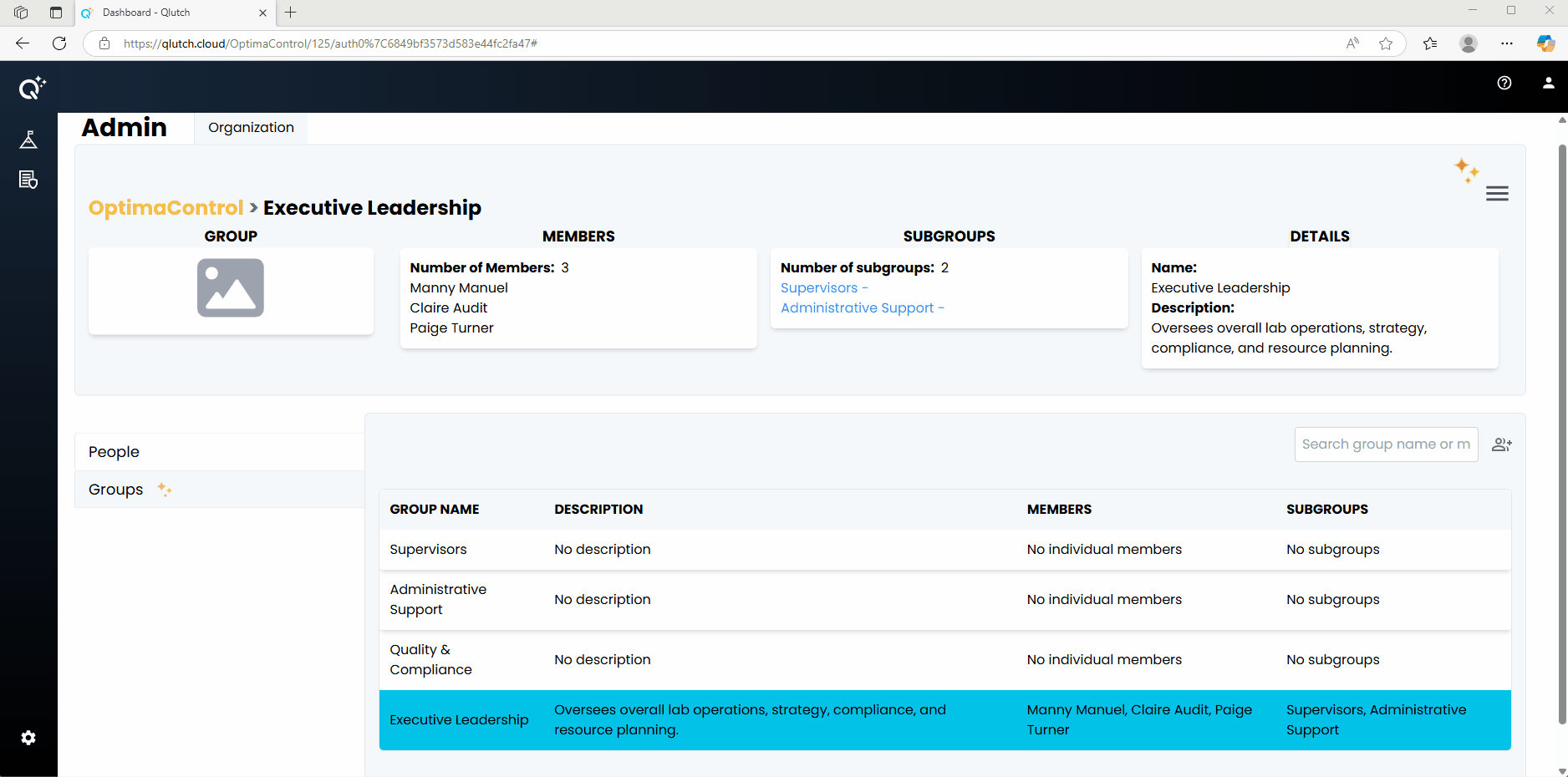Select the People sidebar item
The width and height of the screenshot is (1568, 777).
113,451
